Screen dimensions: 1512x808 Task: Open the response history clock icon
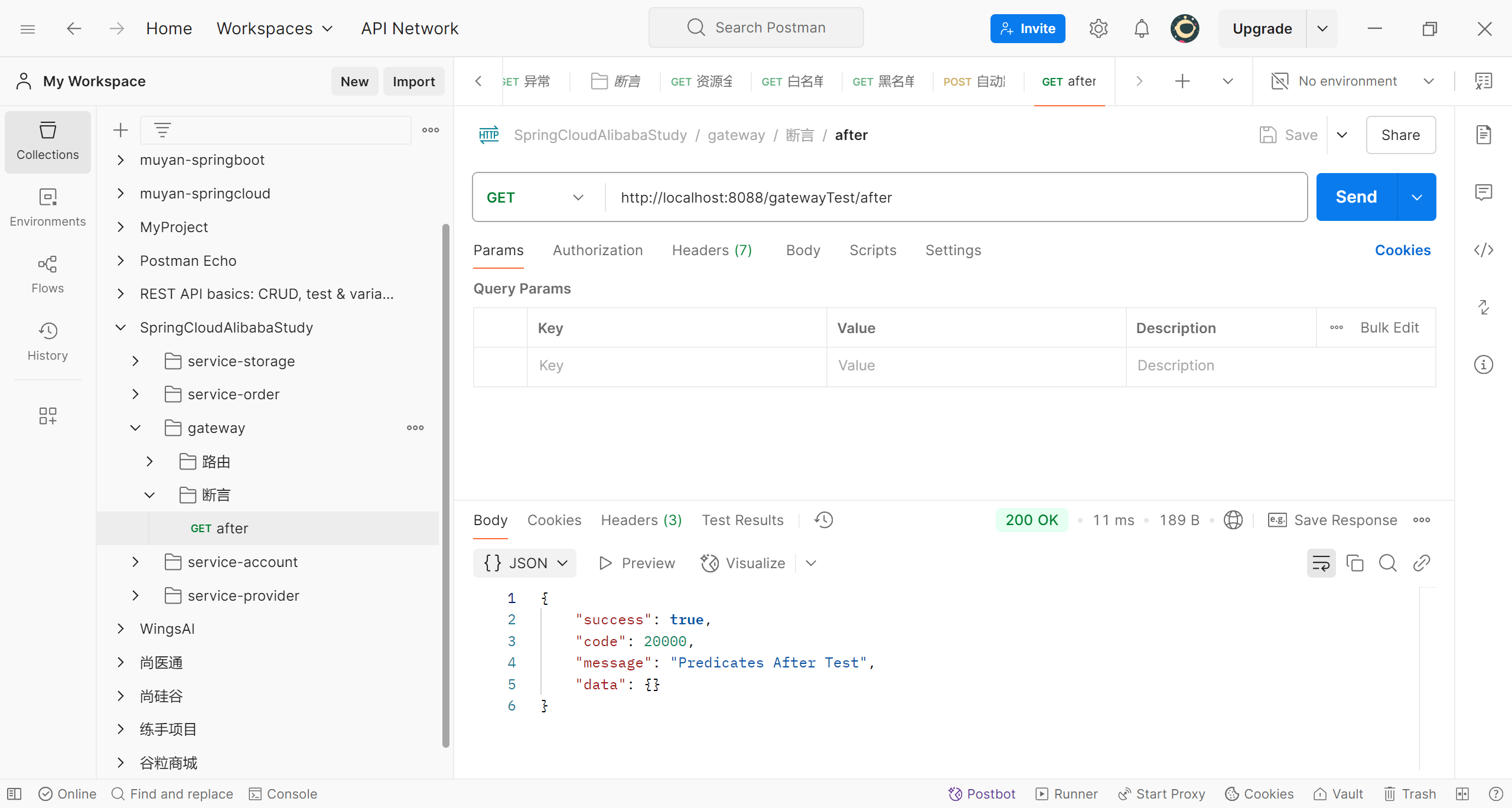tap(823, 520)
